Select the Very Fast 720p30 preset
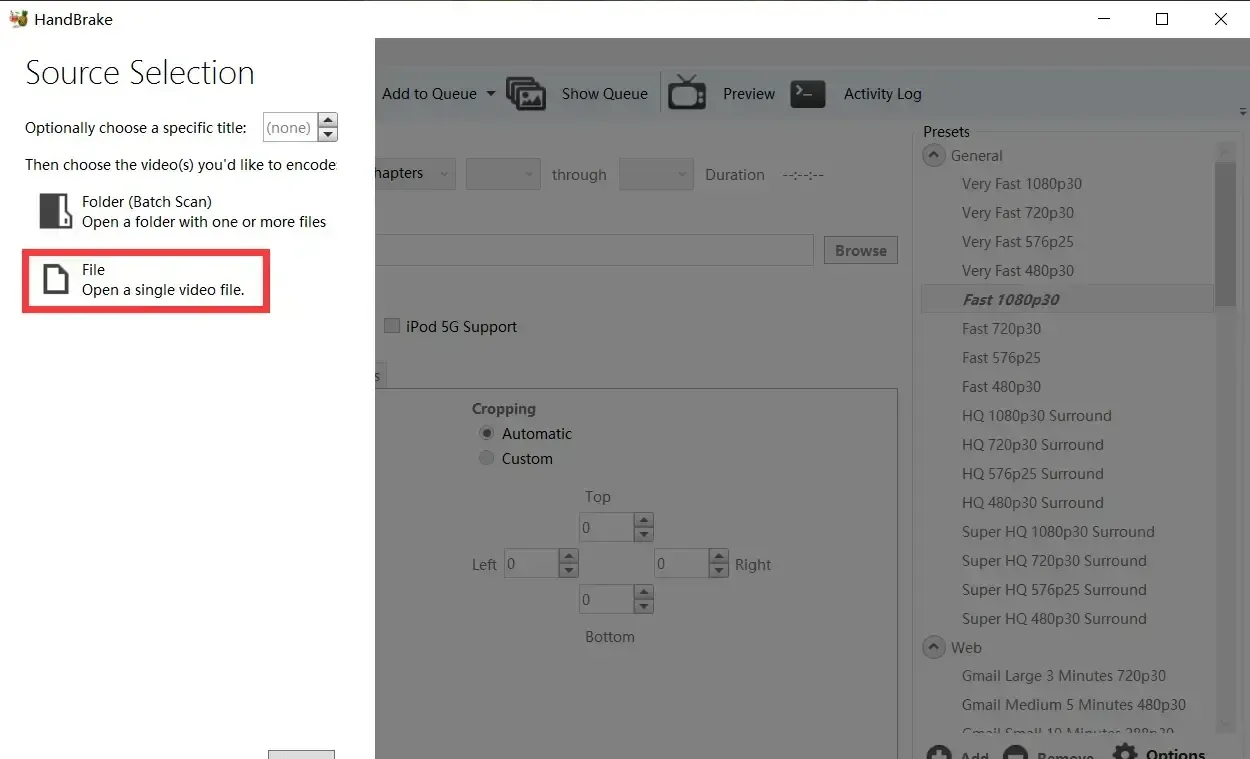 pyautogui.click(x=1018, y=213)
